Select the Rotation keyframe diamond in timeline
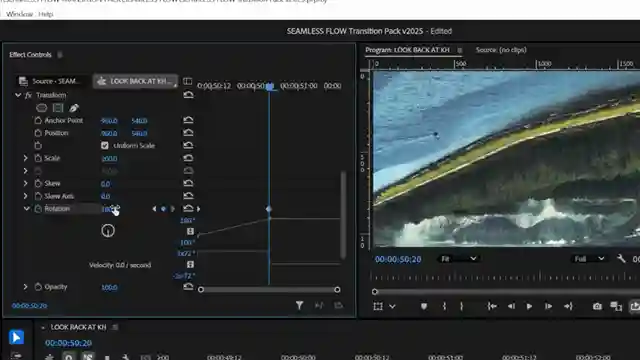Viewport: 640px width, 360px height. [x=269, y=209]
